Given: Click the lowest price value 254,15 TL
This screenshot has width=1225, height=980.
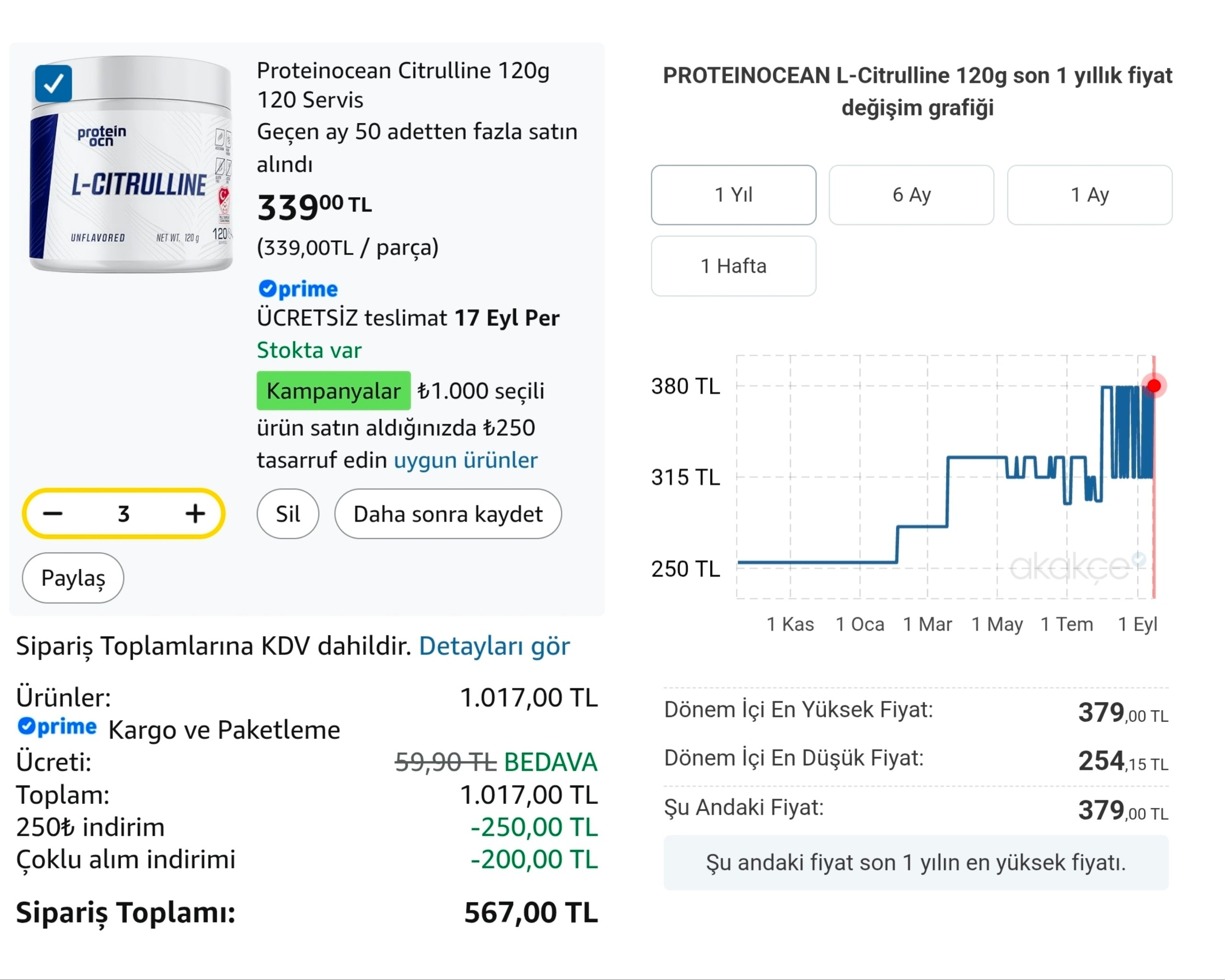Looking at the screenshot, I should pos(1123,761).
